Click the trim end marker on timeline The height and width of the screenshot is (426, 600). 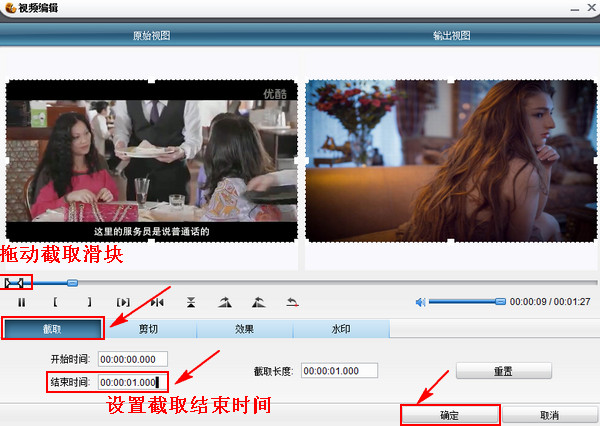[x=20, y=283]
